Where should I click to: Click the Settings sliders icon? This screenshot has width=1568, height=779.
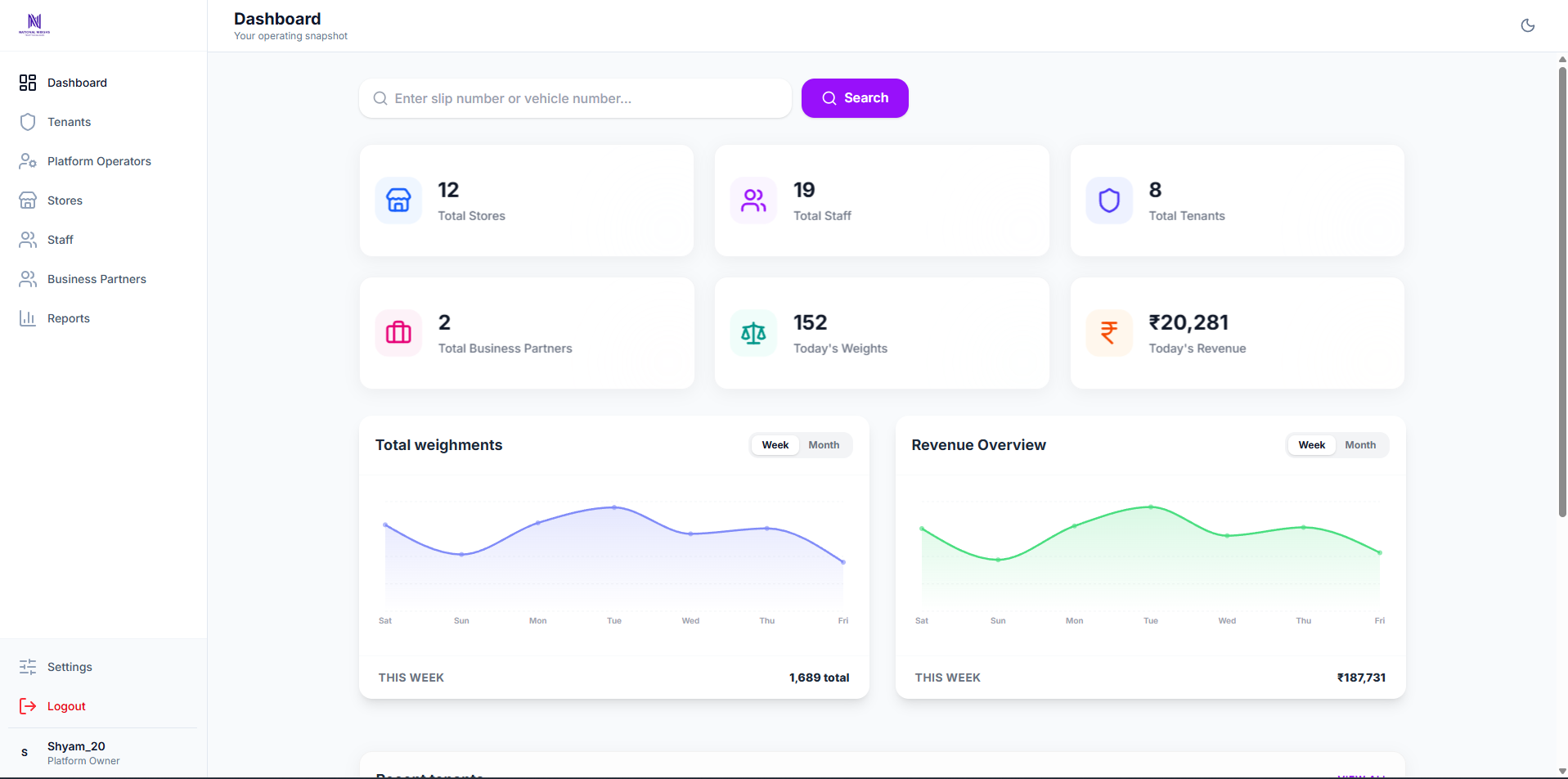pos(28,667)
